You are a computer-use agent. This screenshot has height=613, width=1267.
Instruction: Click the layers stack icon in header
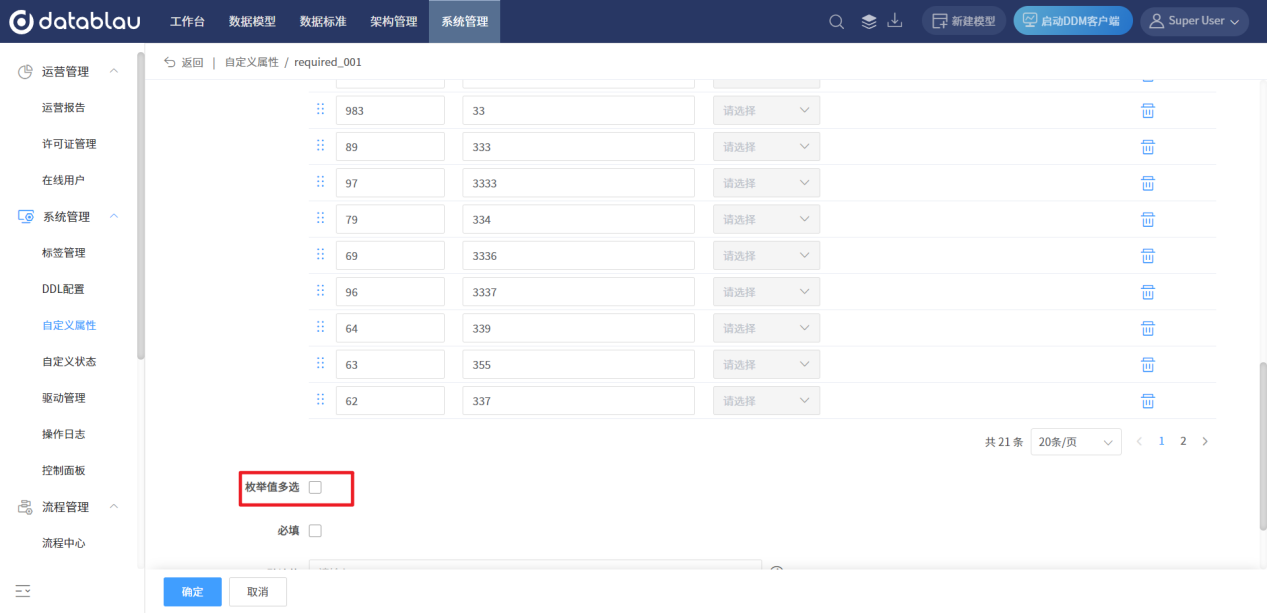point(869,22)
